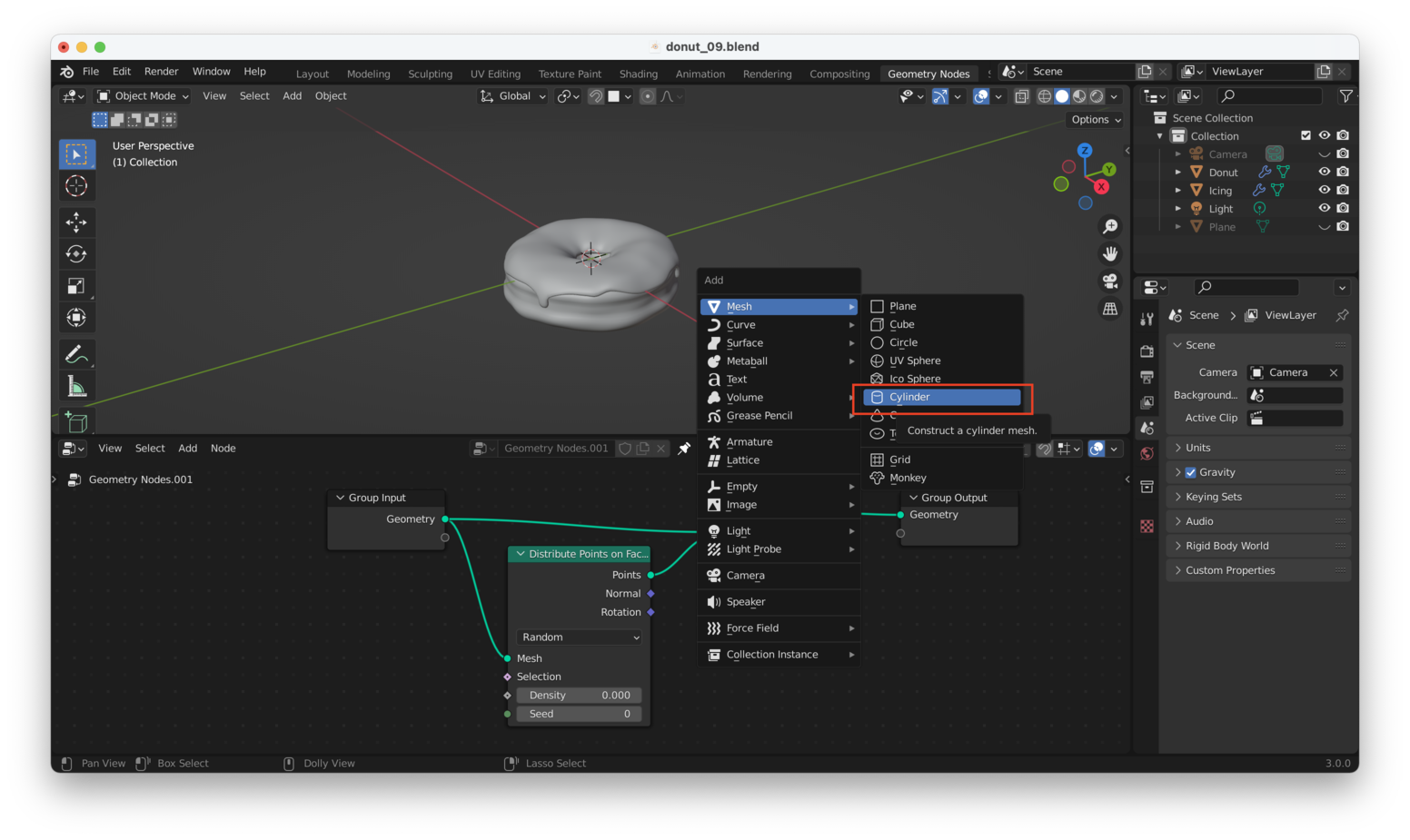Viewport: 1410px width, 840px height.
Task: Select the Move tool in the left toolbar
Action: (76, 222)
